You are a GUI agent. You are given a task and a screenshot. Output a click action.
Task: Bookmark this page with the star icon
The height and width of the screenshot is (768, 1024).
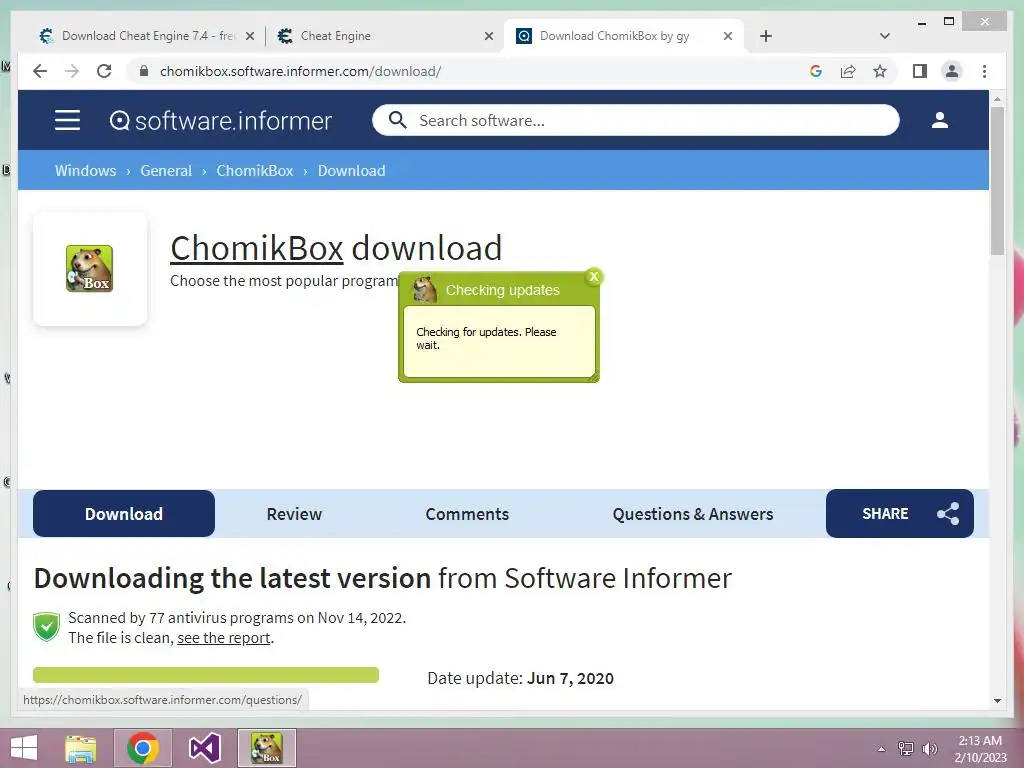coord(880,71)
